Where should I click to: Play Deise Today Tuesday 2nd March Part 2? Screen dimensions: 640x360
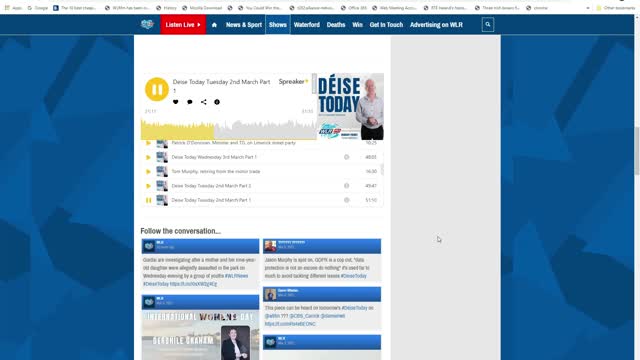[x=148, y=186]
